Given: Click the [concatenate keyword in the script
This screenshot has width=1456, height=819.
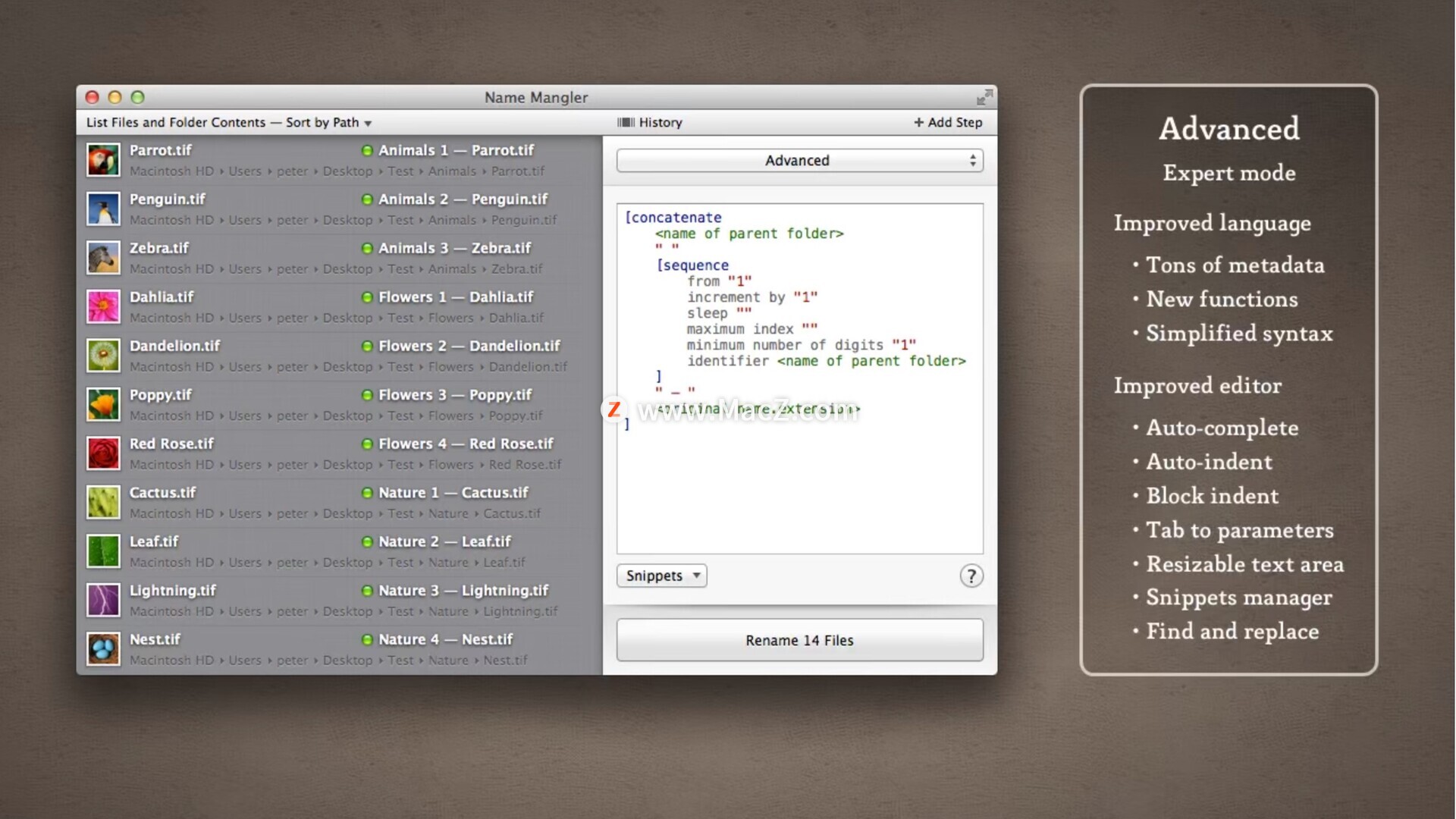Looking at the screenshot, I should (673, 218).
